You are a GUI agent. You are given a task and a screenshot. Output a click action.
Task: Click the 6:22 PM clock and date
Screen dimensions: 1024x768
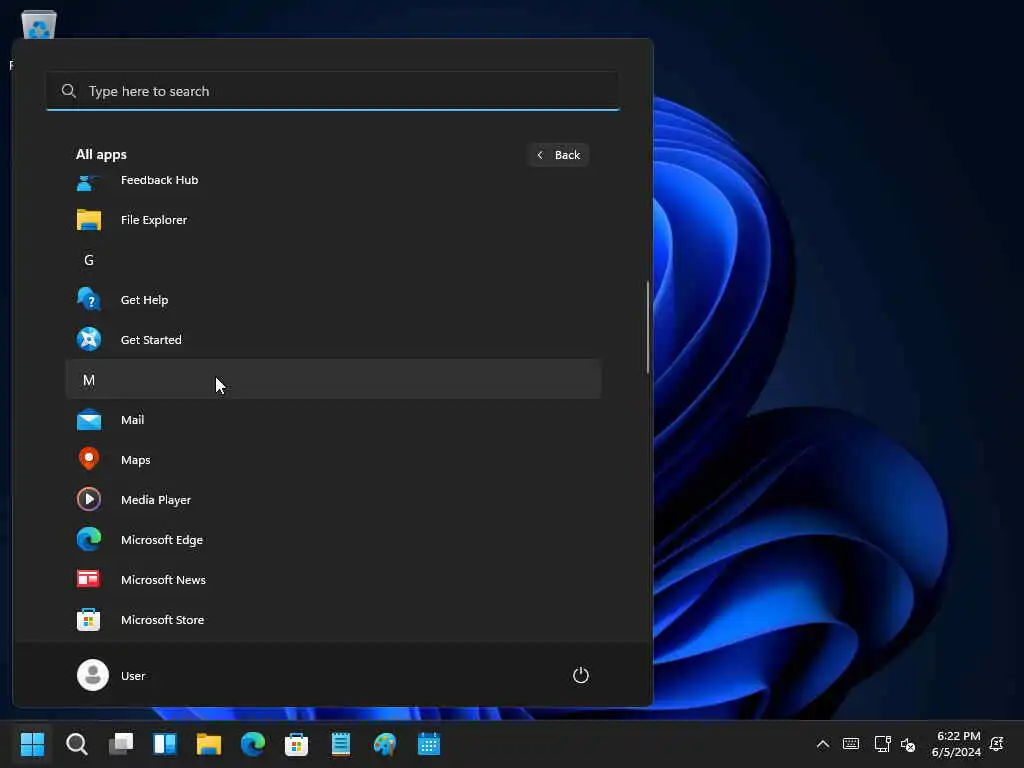pos(956,744)
